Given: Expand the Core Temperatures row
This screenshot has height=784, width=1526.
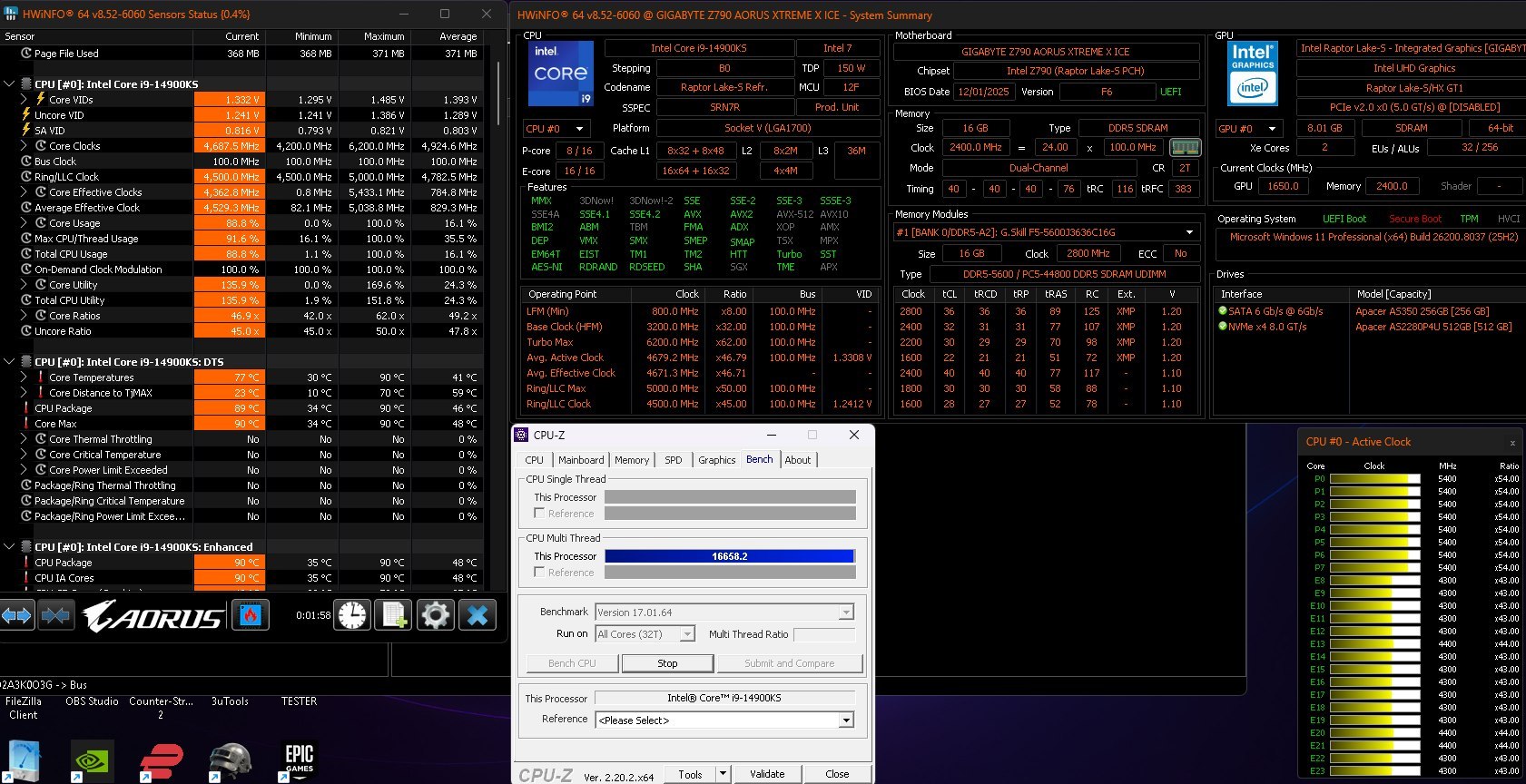Looking at the screenshot, I should 24,377.
